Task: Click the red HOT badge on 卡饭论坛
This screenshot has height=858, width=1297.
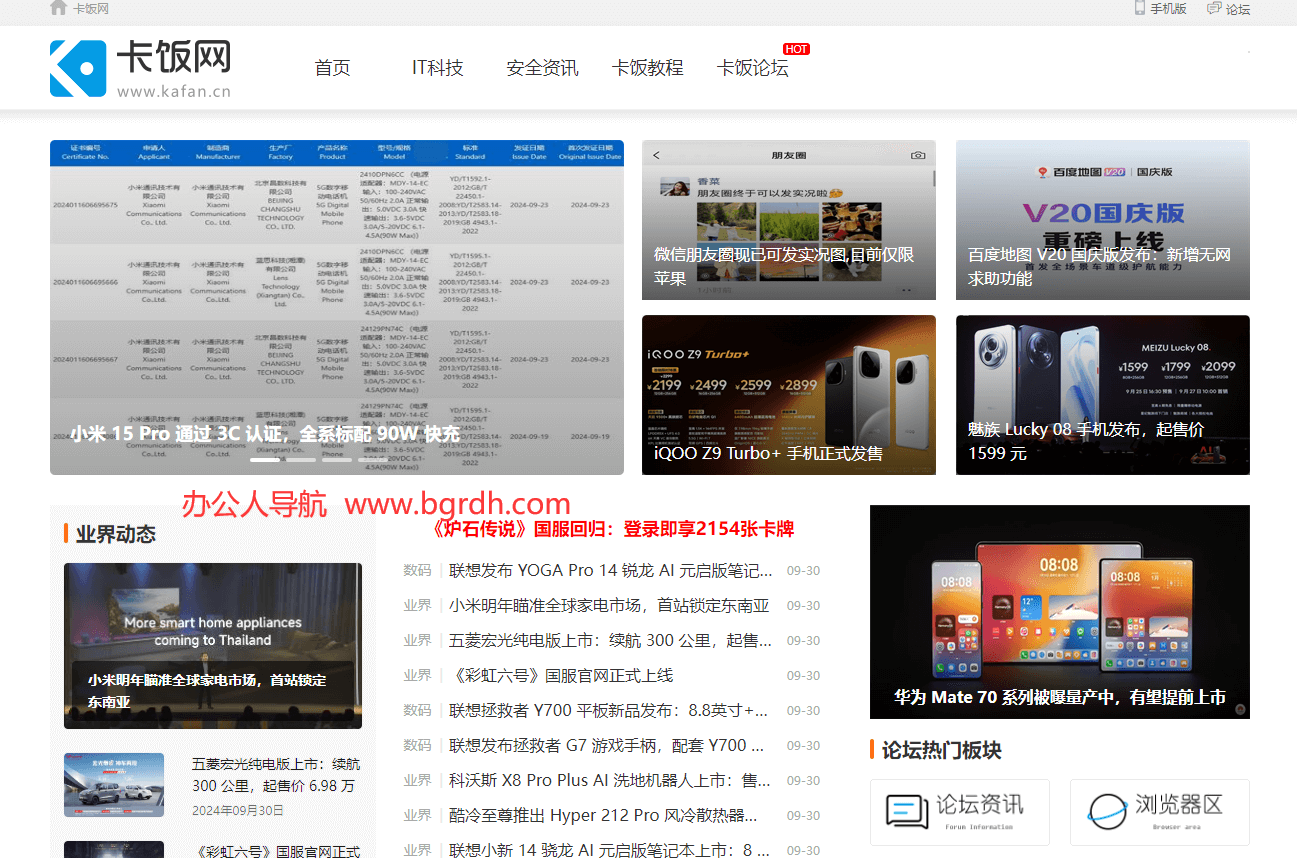Action: tap(796, 49)
